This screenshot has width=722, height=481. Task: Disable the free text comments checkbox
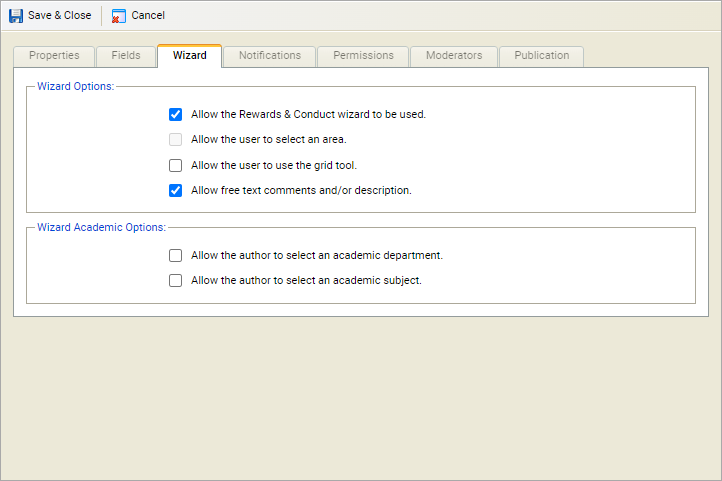(176, 191)
